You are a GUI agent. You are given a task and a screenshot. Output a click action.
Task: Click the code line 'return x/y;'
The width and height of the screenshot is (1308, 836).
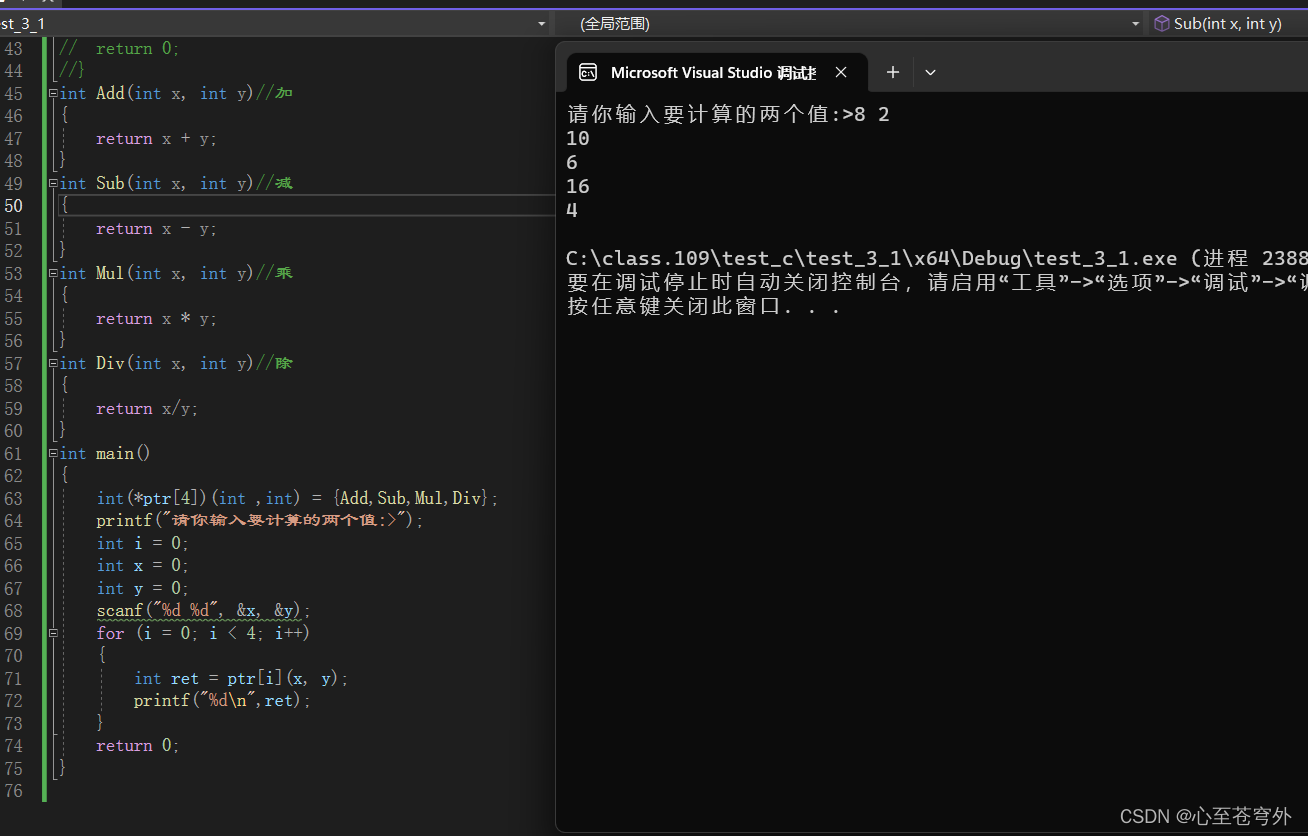coord(147,408)
